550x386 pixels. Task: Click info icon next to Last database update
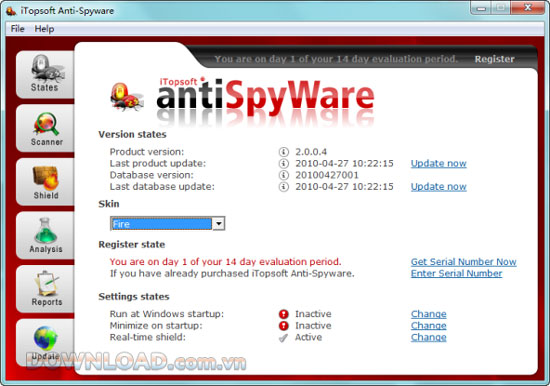coord(283,187)
